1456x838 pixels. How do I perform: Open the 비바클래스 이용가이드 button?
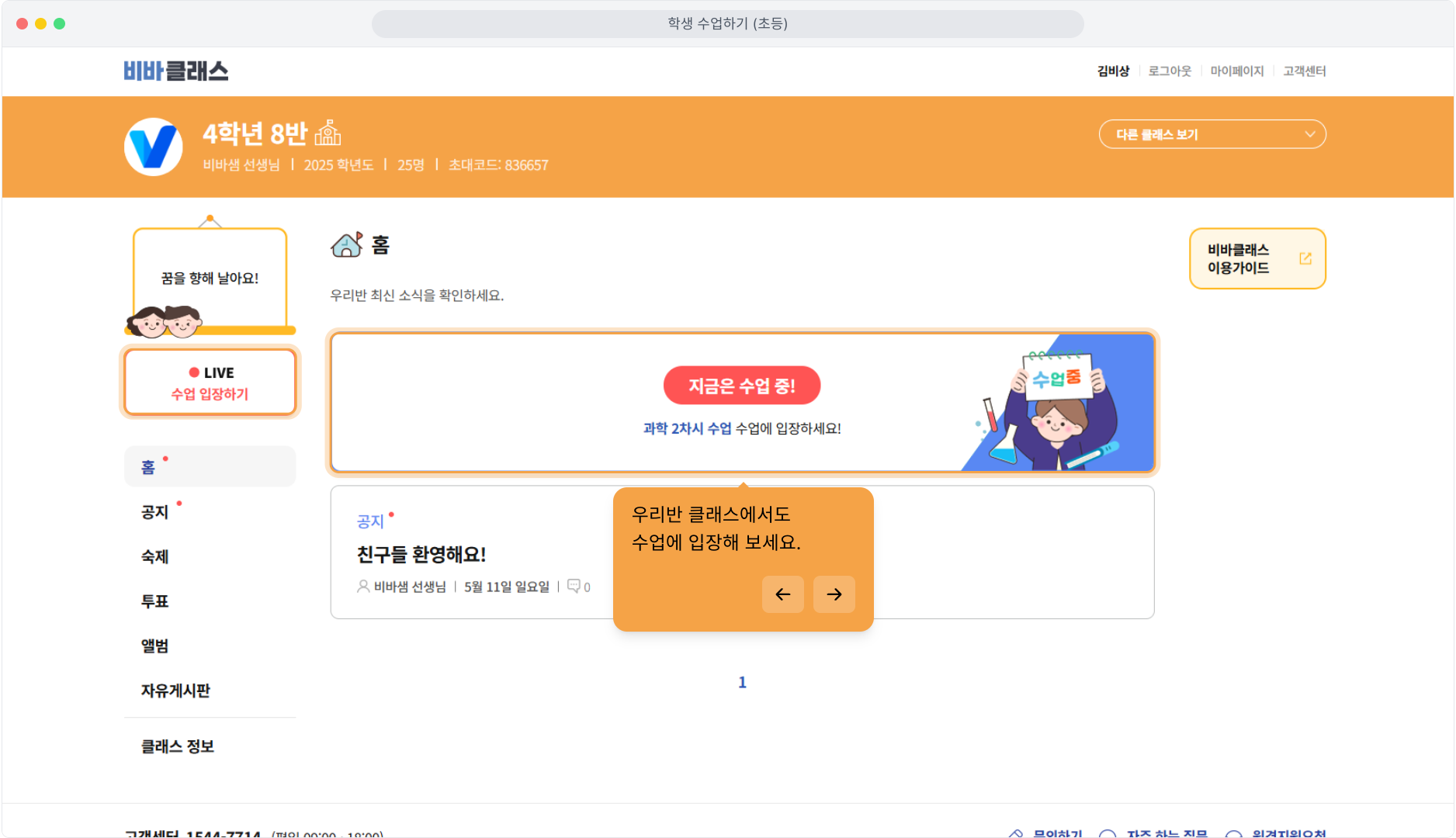[x=1257, y=258]
